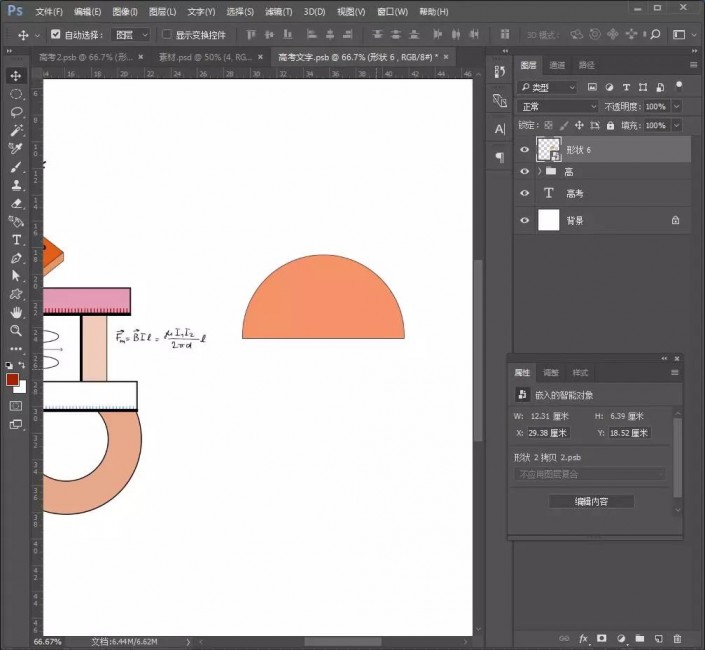The height and width of the screenshot is (650, 705).
Task: Switch to the 路径 tab
Action: pos(586,65)
